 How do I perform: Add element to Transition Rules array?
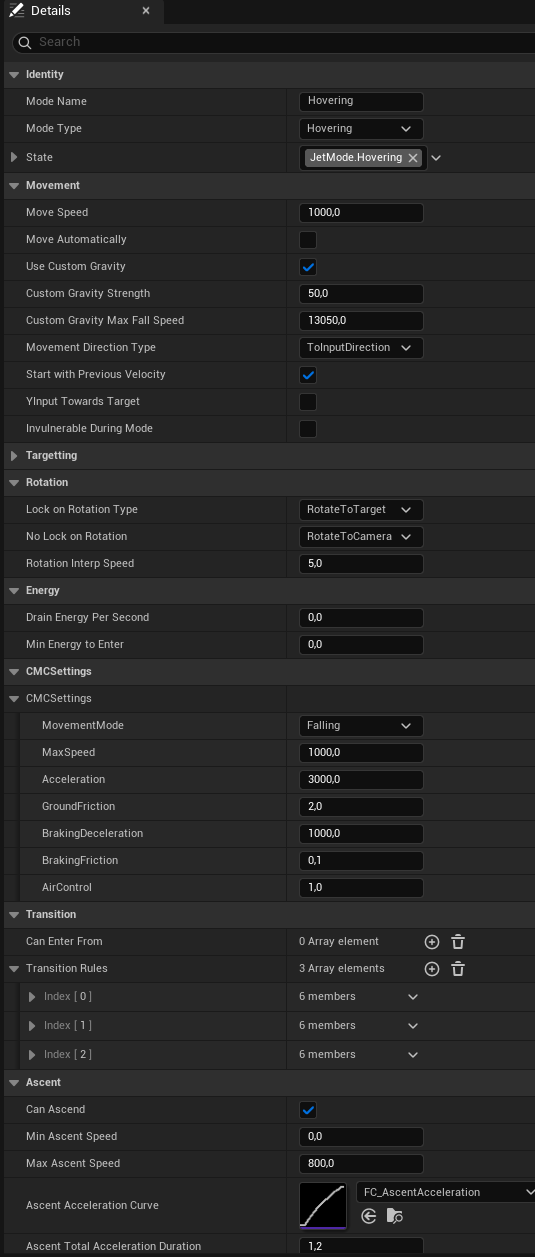click(432, 969)
